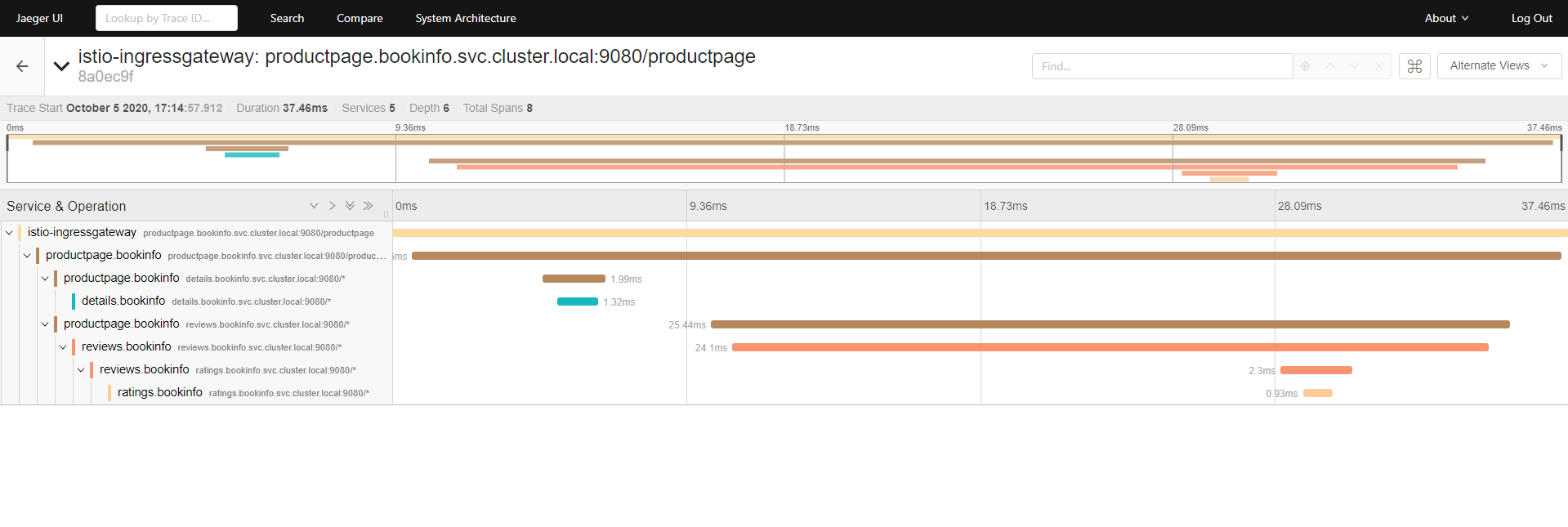
Task: Click the 18.73ms timeline column label
Action: tap(1006, 206)
